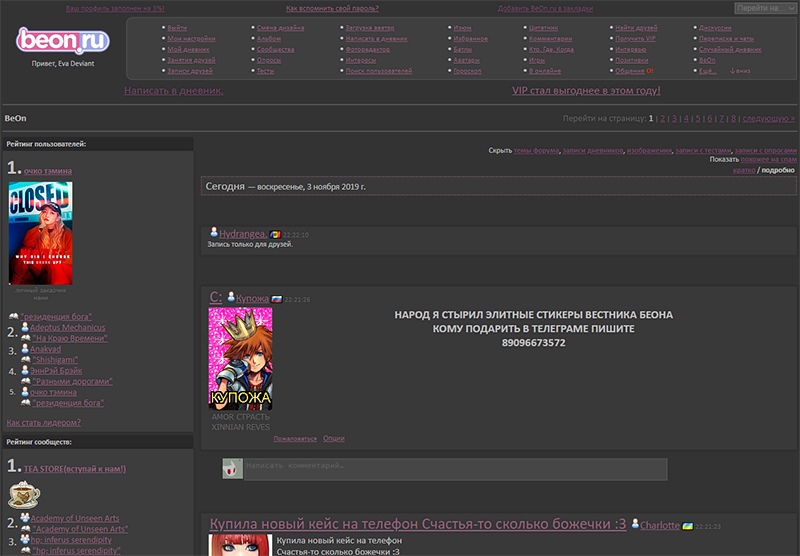Open the CLOSED avatar of top-rated user
The height and width of the screenshot is (556, 800).
pyautogui.click(x=40, y=233)
